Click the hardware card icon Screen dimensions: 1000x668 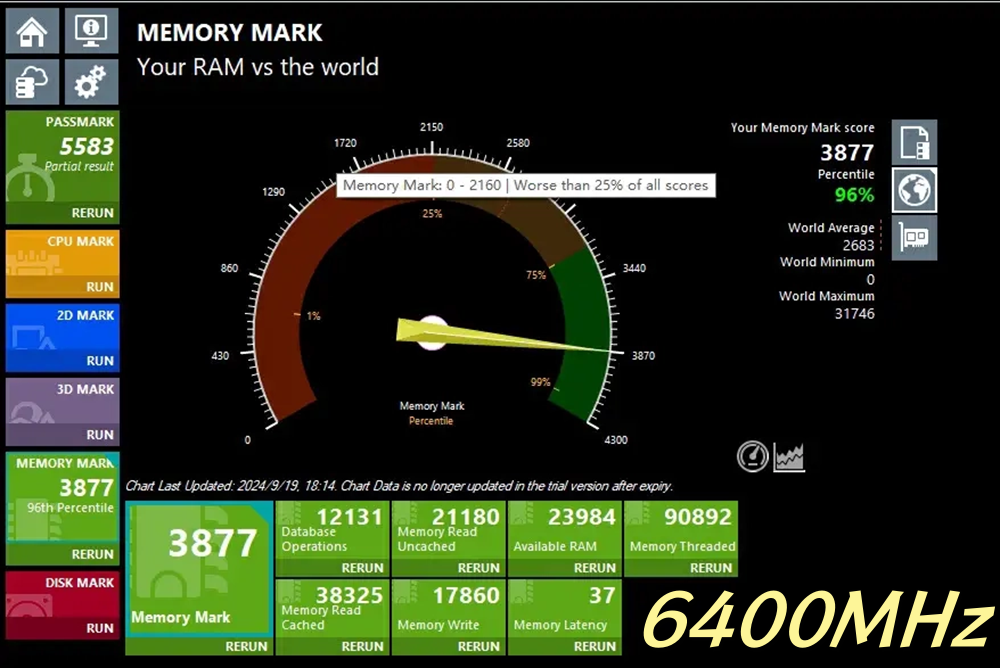915,238
